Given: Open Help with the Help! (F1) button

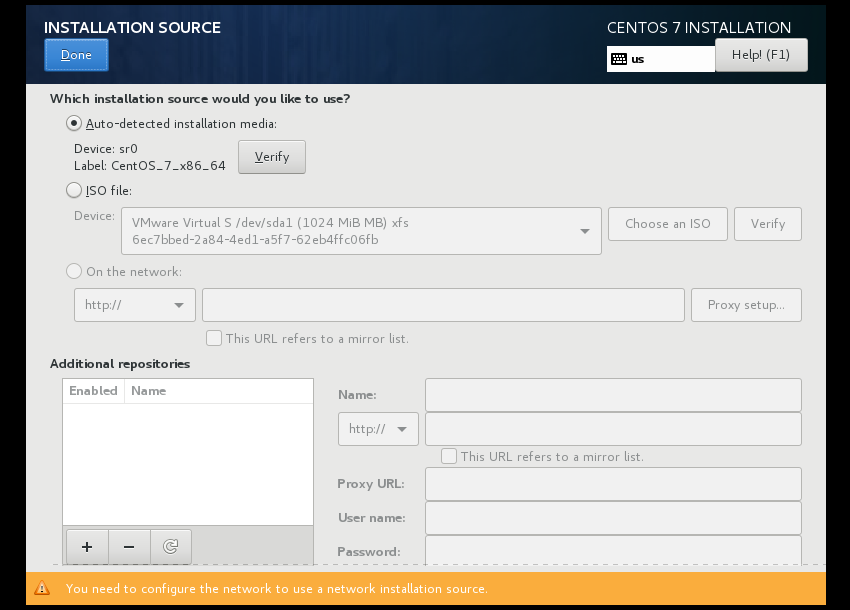Looking at the screenshot, I should coord(761,55).
